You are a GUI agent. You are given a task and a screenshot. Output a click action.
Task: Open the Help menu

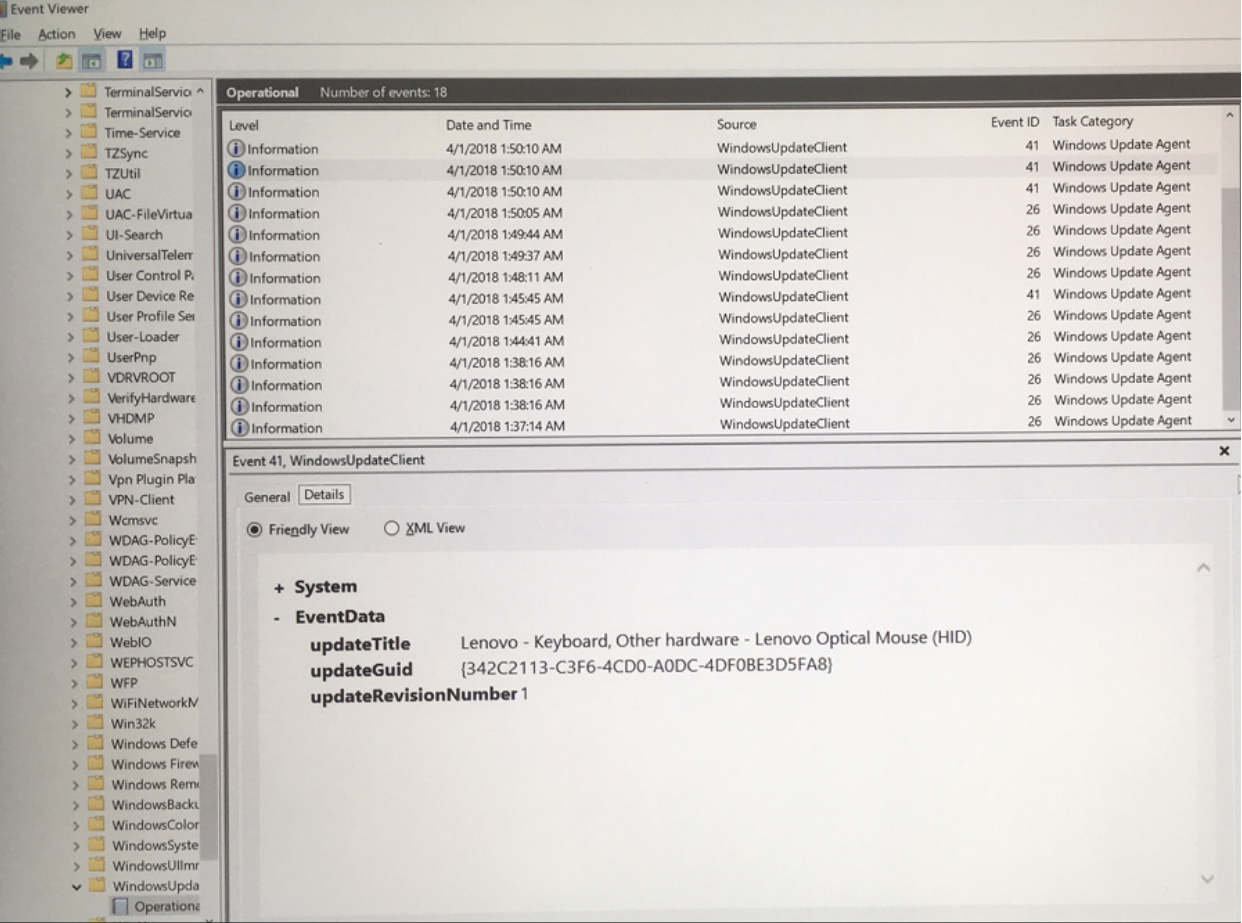coord(152,33)
